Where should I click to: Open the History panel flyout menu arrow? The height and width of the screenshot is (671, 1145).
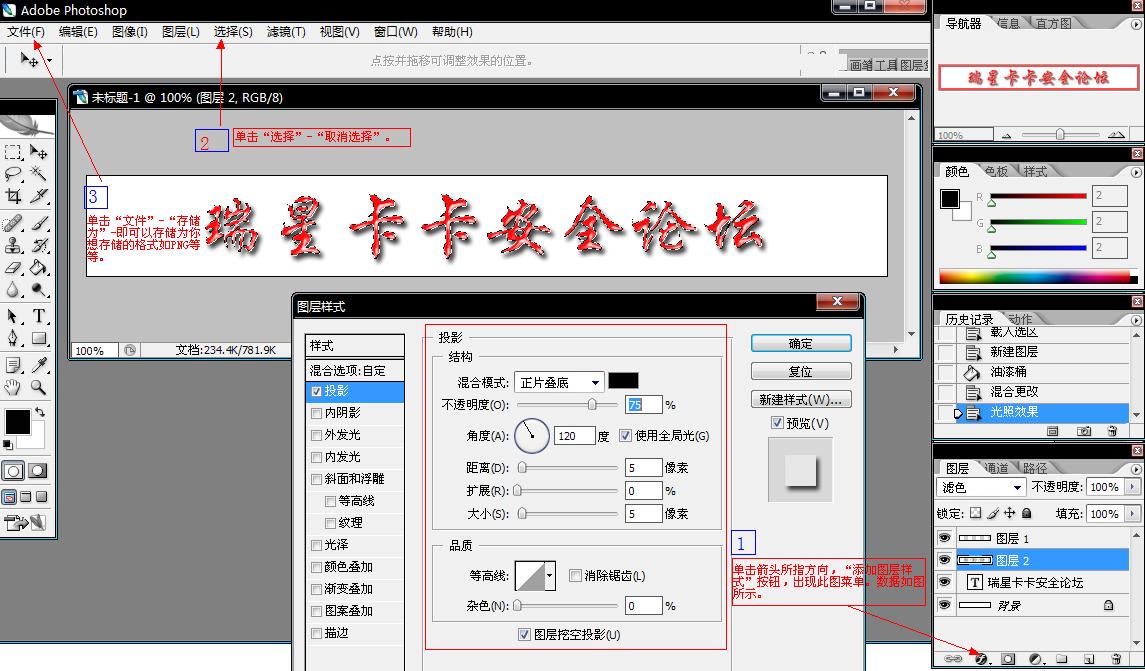[x=1136, y=320]
